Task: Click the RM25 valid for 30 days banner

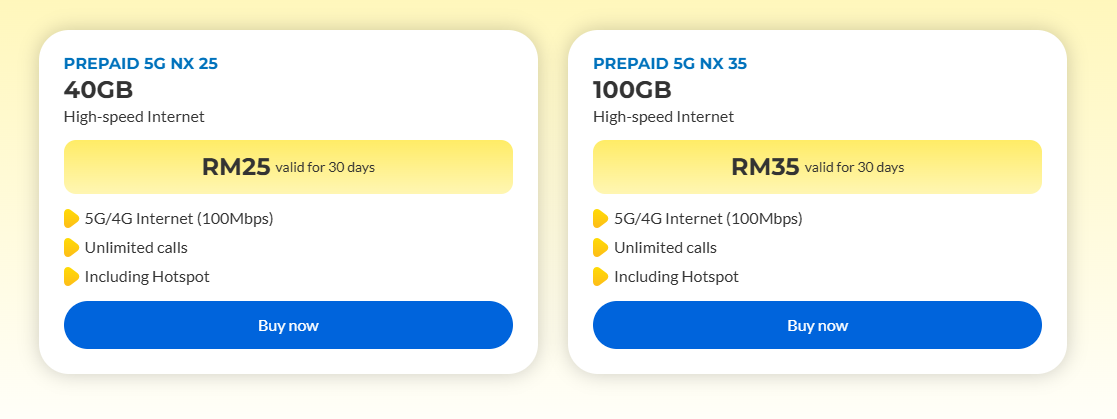Action: pos(288,167)
